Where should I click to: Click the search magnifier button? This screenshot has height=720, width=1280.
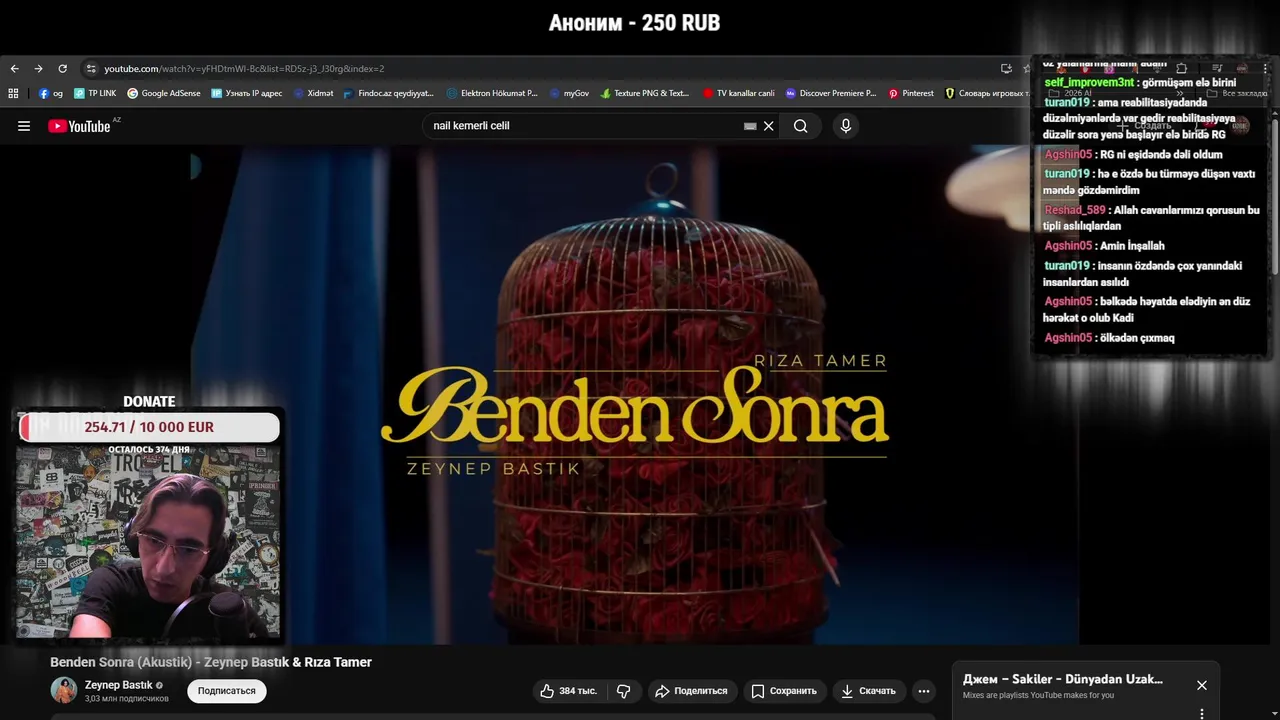click(800, 126)
